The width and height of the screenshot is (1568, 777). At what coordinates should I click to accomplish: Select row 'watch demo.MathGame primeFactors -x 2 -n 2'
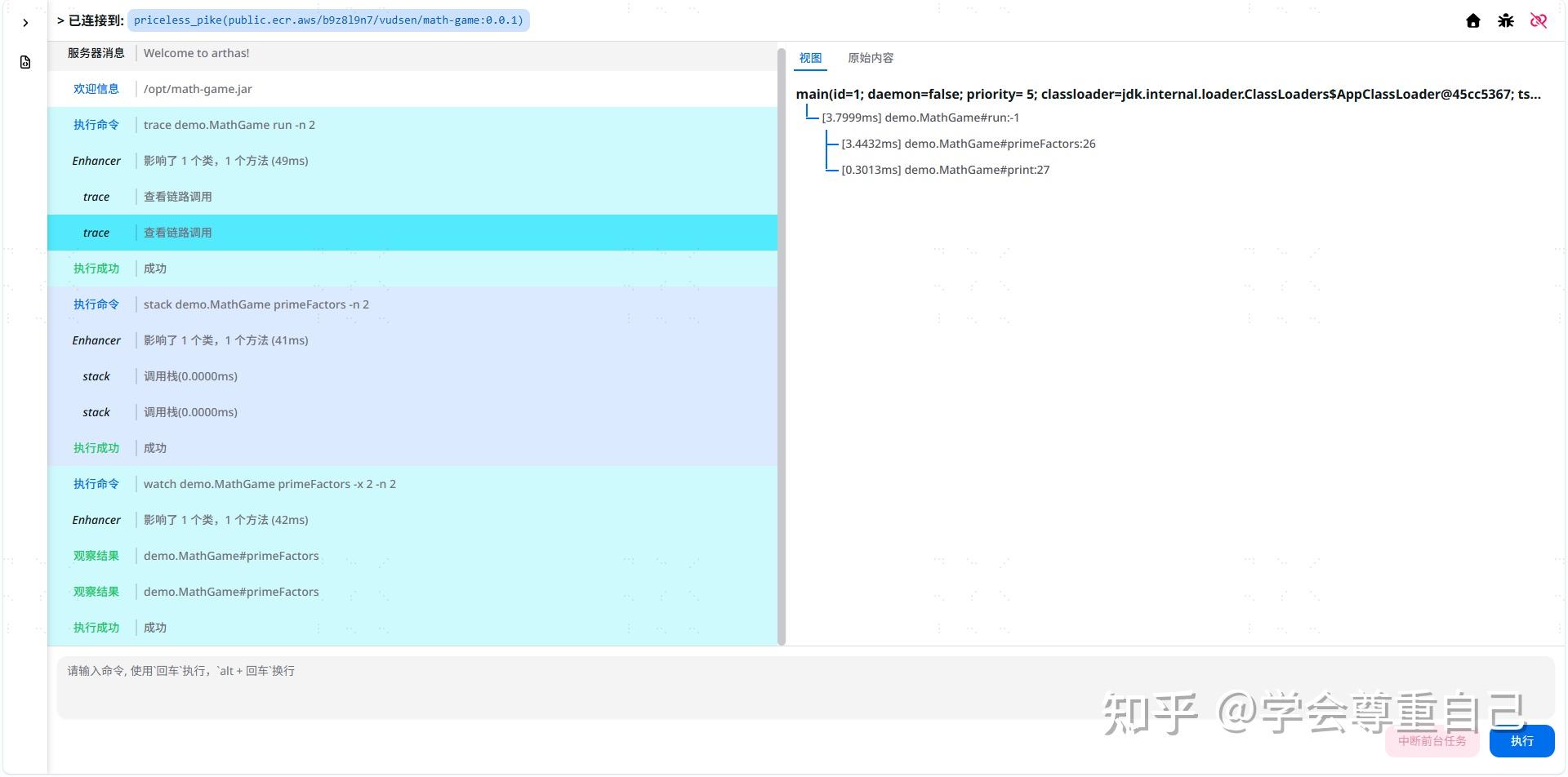pyautogui.click(x=412, y=484)
